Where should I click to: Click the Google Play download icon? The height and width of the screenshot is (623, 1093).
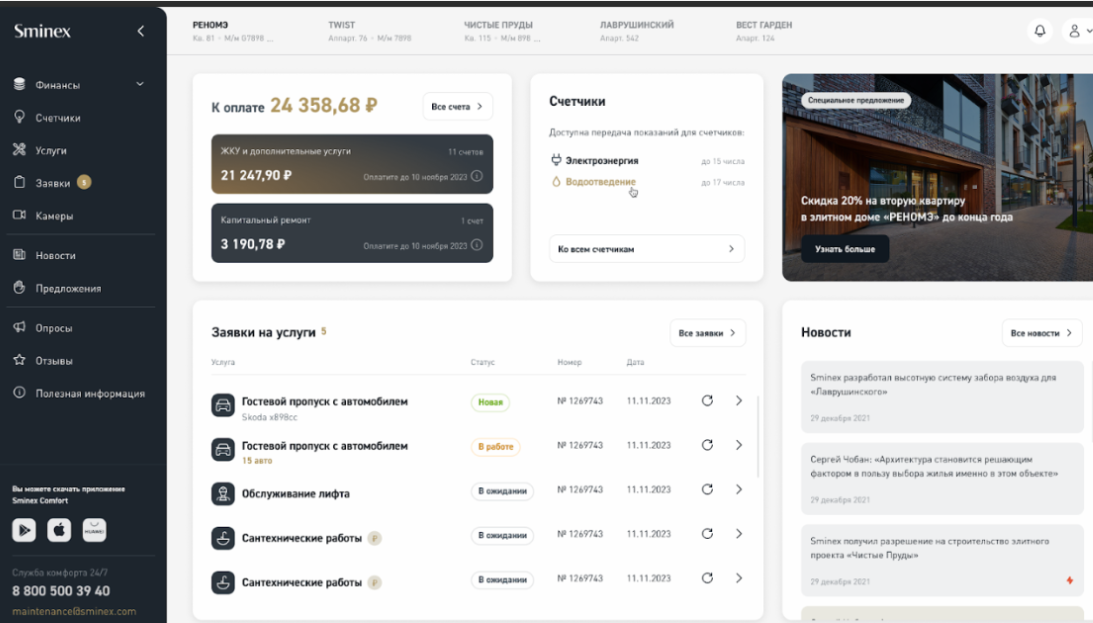click(x=24, y=529)
